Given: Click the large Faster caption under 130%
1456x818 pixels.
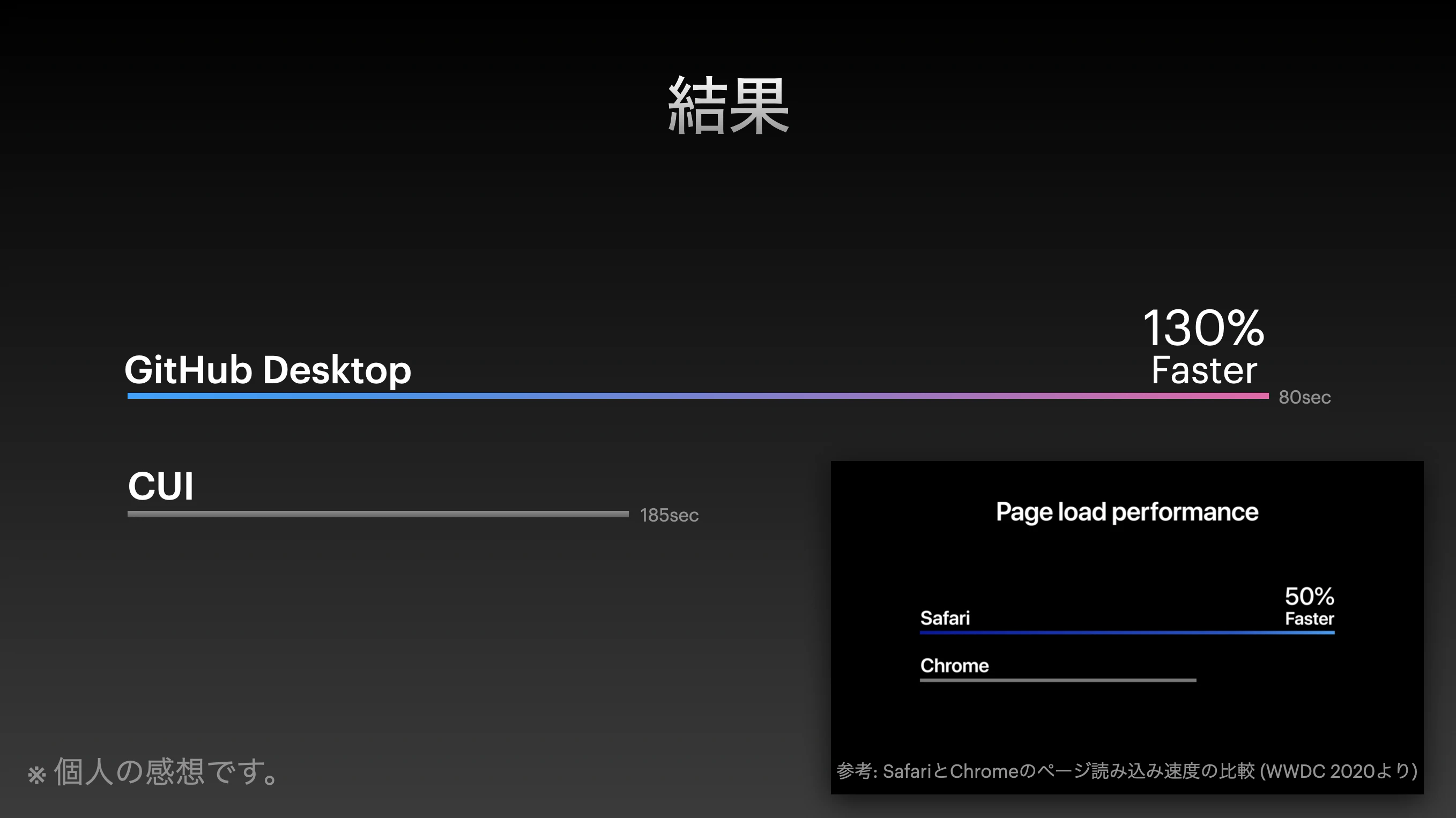Looking at the screenshot, I should pyautogui.click(x=1204, y=370).
